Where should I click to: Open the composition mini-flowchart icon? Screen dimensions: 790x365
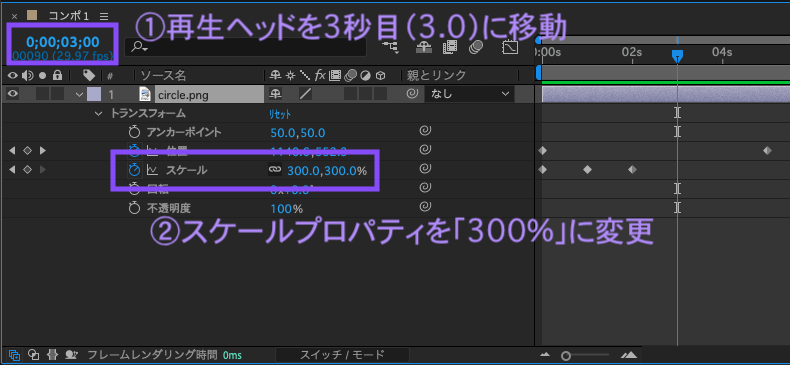coord(390,47)
